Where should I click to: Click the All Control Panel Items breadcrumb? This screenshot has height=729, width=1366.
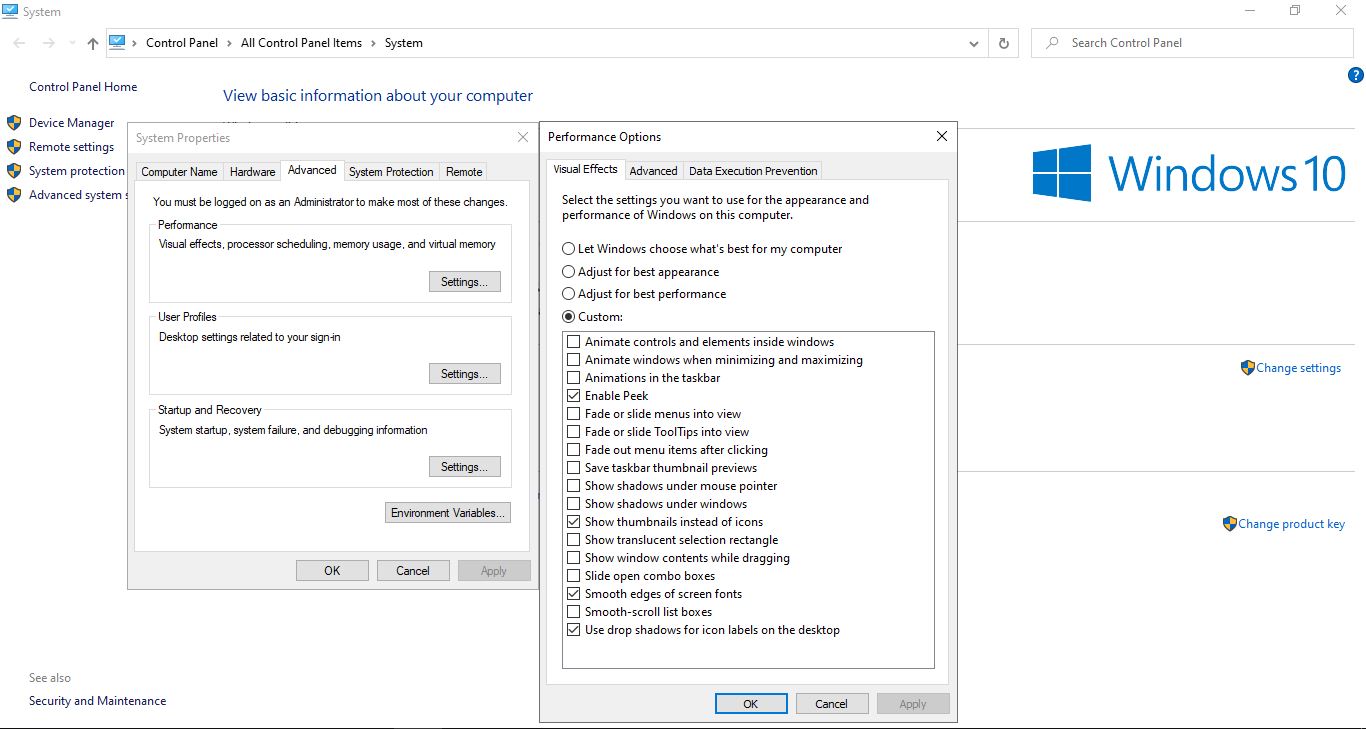coord(301,43)
